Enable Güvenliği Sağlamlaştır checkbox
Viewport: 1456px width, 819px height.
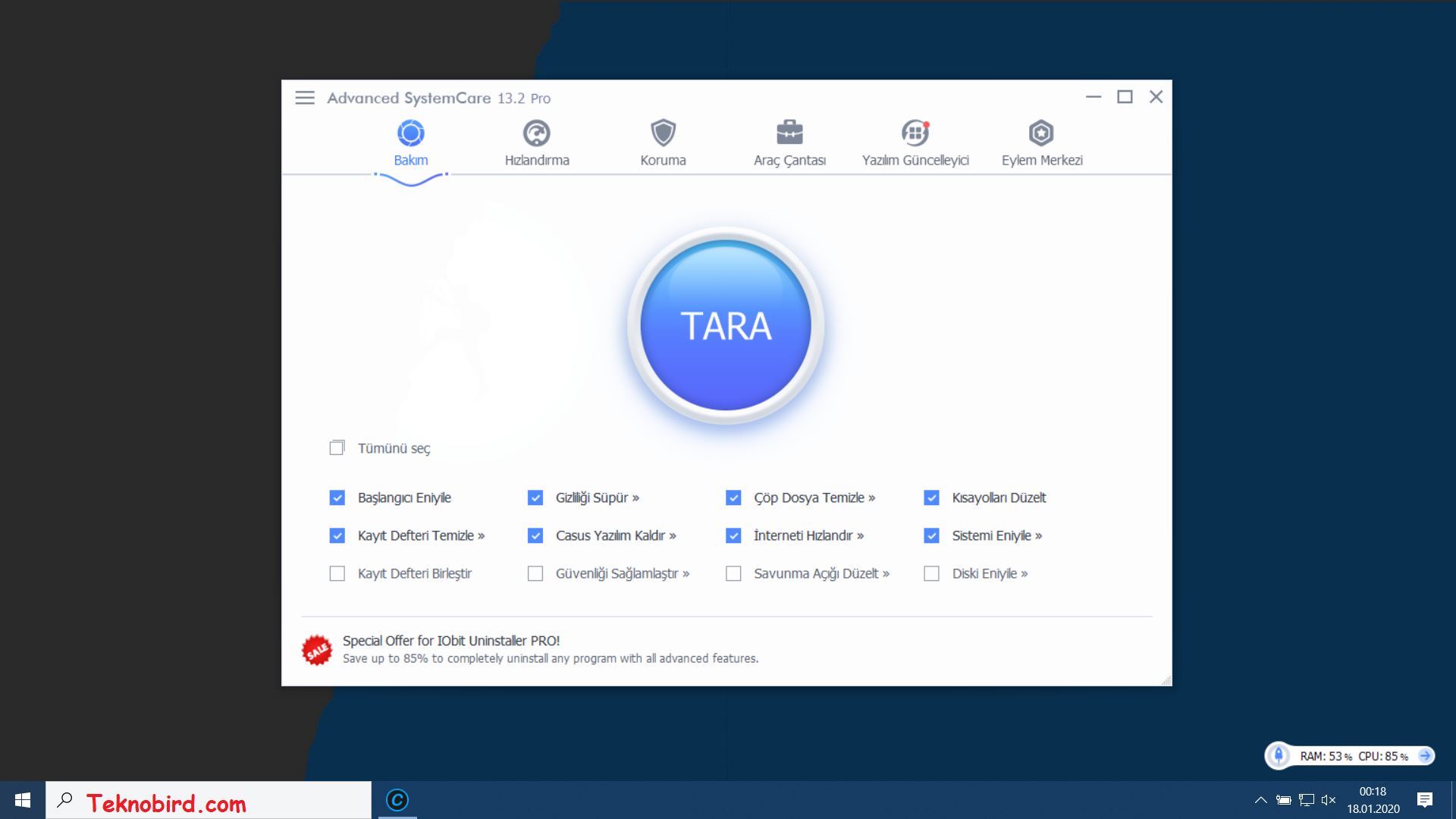point(535,573)
